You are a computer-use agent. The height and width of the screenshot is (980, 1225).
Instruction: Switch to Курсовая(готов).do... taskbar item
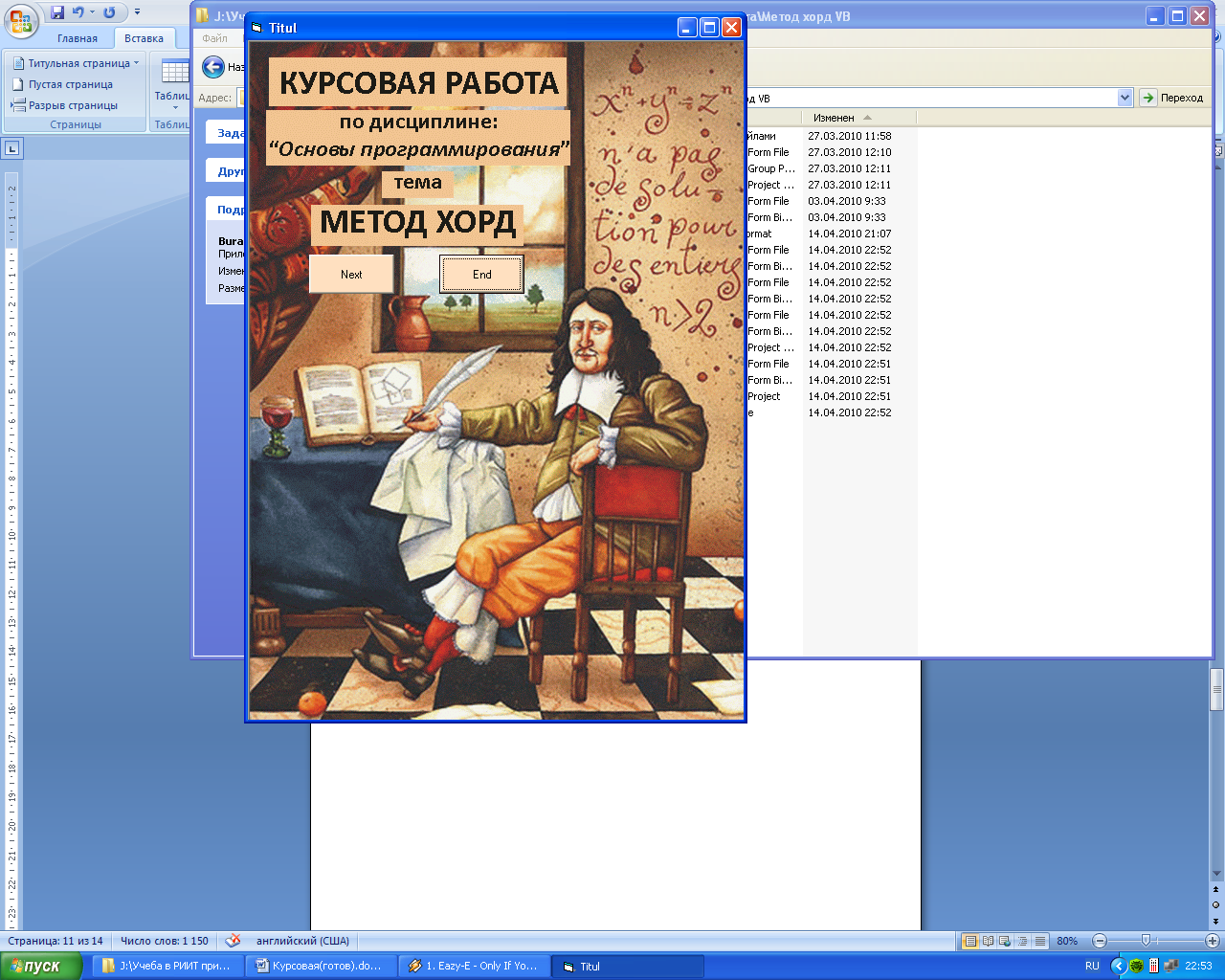(x=320, y=966)
